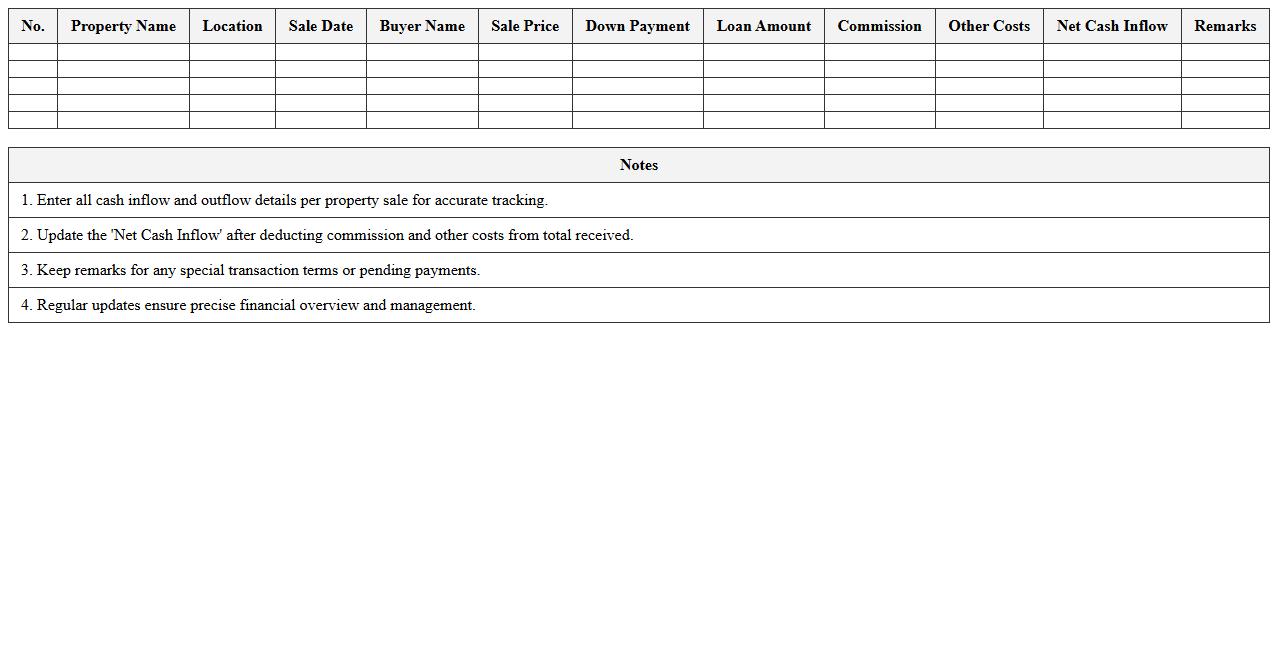Click the 'Net Cash Inflow' column header
The image size is (1278, 650).
tap(1112, 26)
